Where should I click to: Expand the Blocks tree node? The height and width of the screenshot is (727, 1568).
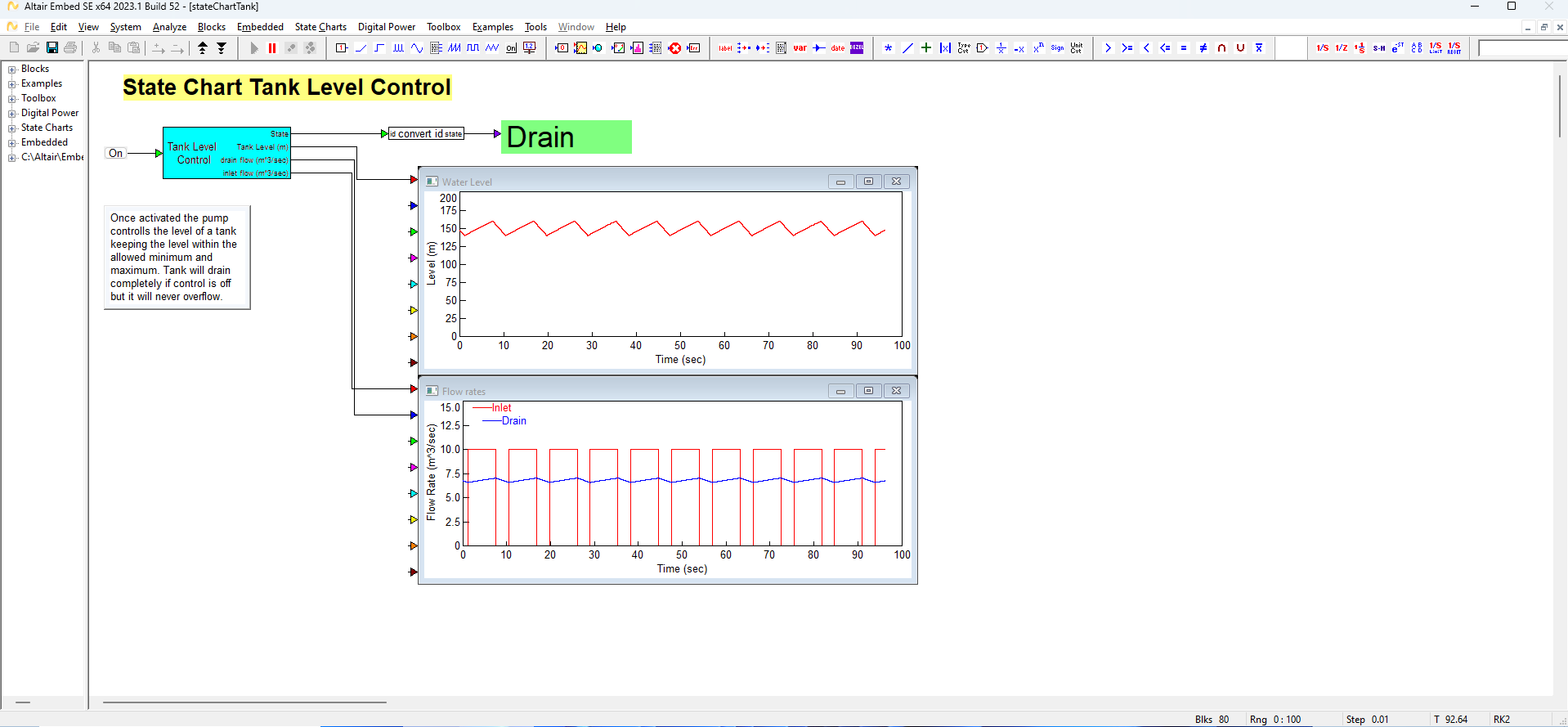pos(12,70)
